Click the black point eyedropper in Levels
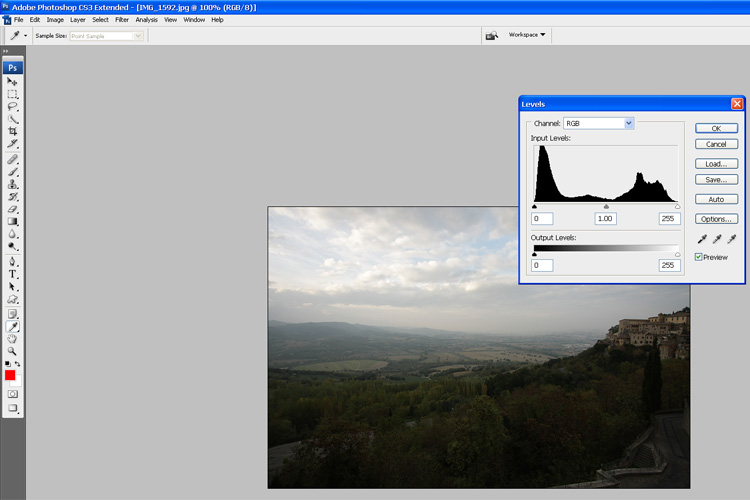This screenshot has height=500, width=750. [x=701, y=239]
